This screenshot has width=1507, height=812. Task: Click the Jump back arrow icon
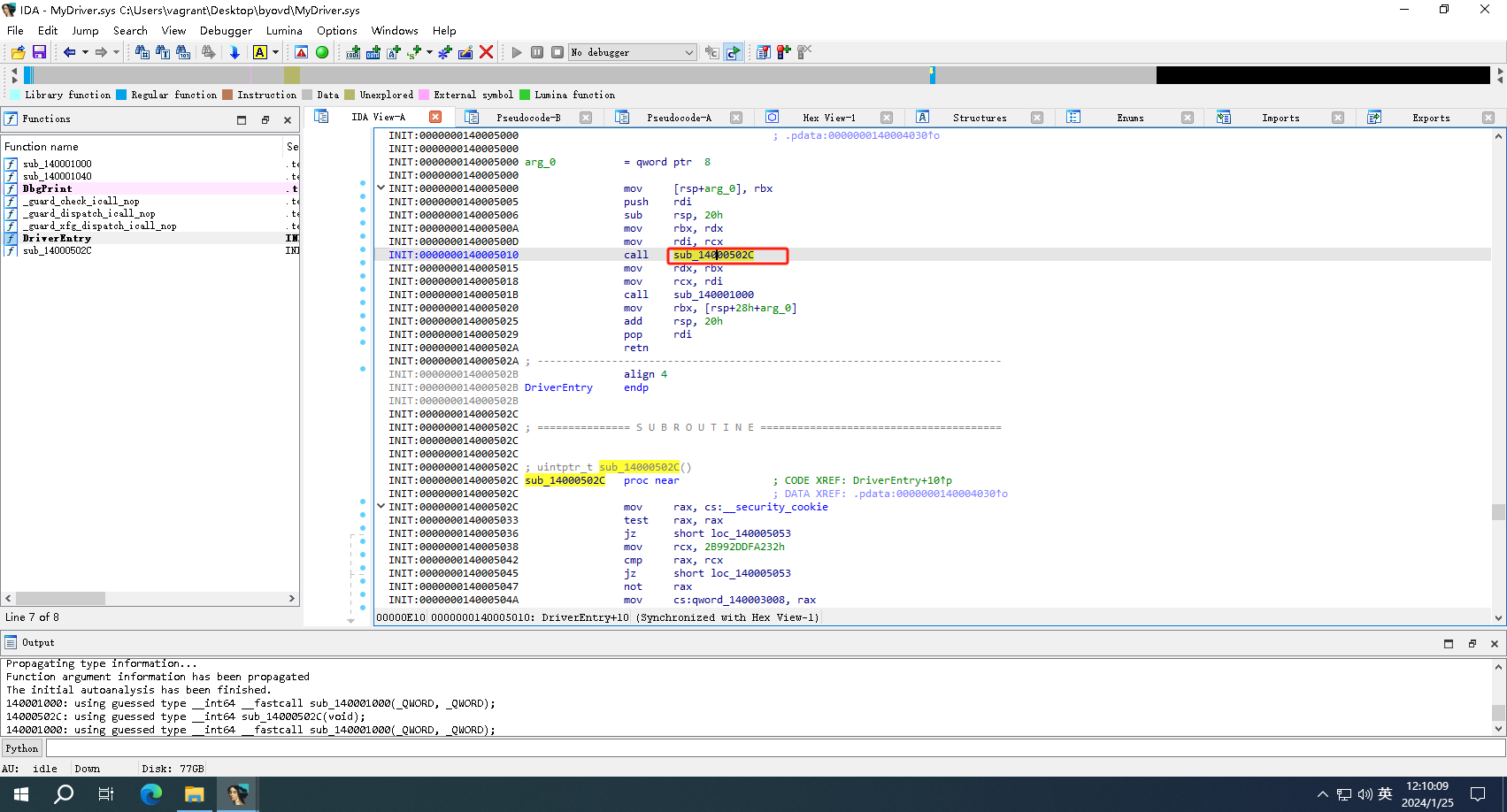69,52
